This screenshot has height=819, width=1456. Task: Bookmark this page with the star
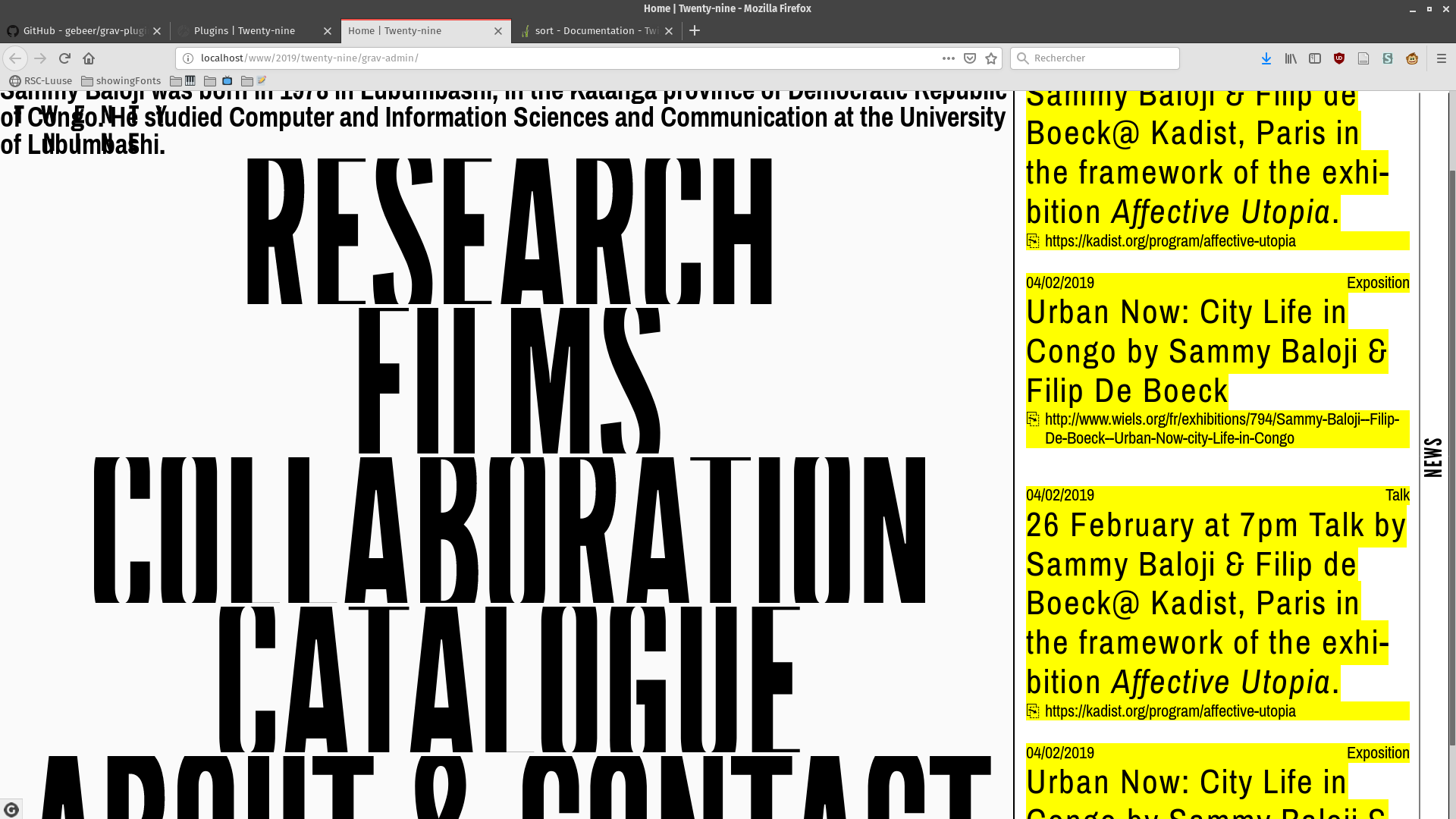(991, 58)
